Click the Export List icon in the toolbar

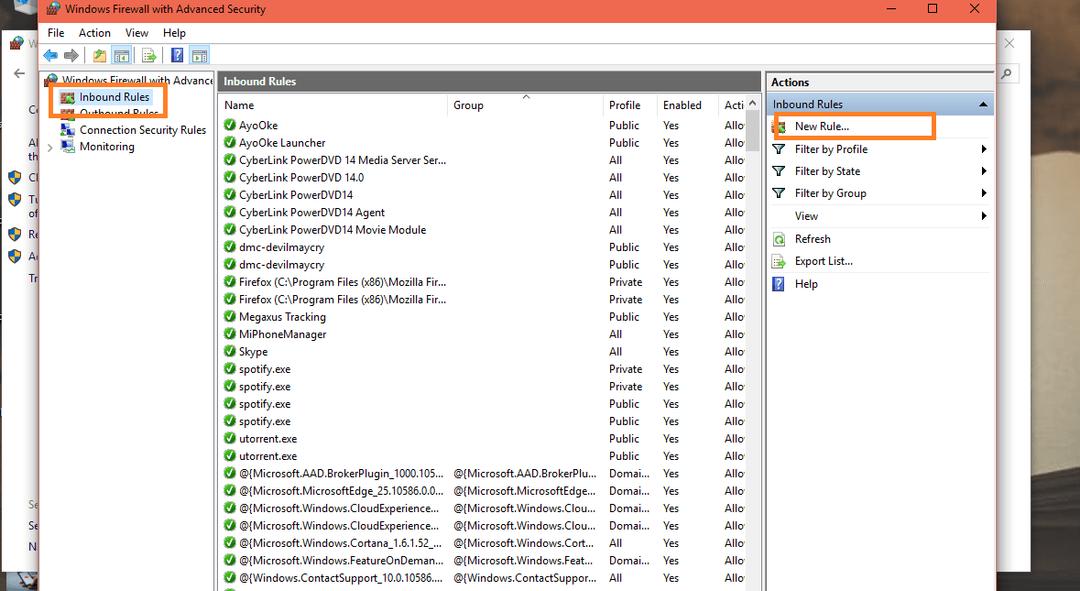coord(149,55)
